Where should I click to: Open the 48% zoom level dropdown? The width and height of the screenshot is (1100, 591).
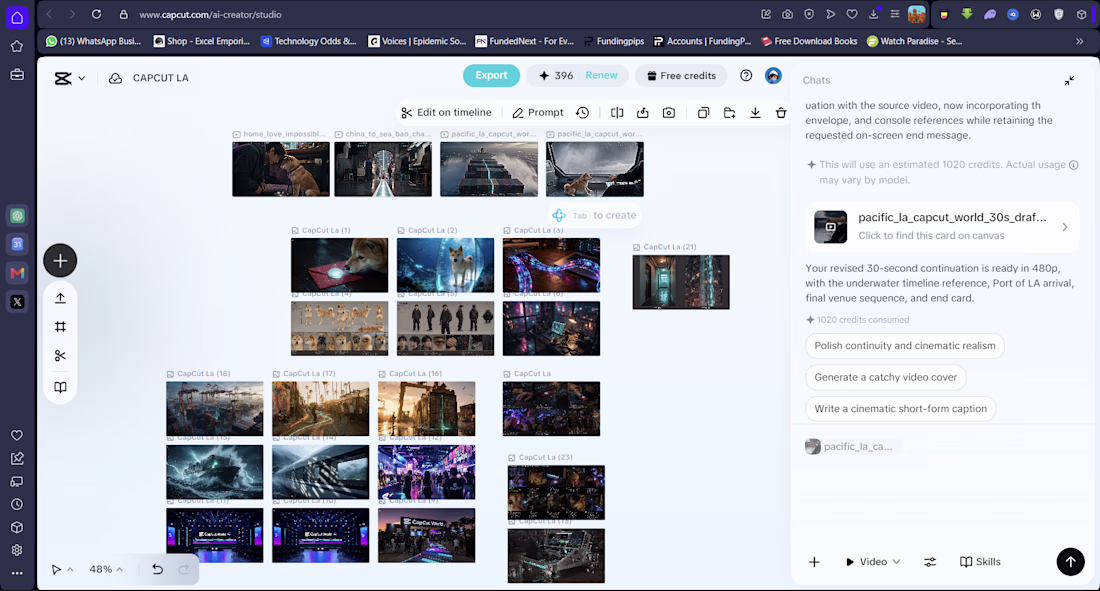[x=106, y=569]
